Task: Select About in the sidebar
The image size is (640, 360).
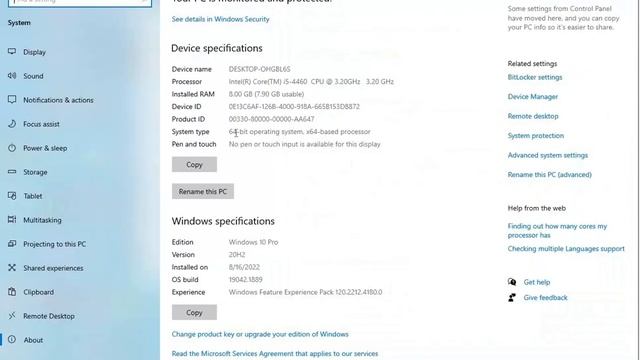Action: pyautogui.click(x=33, y=340)
